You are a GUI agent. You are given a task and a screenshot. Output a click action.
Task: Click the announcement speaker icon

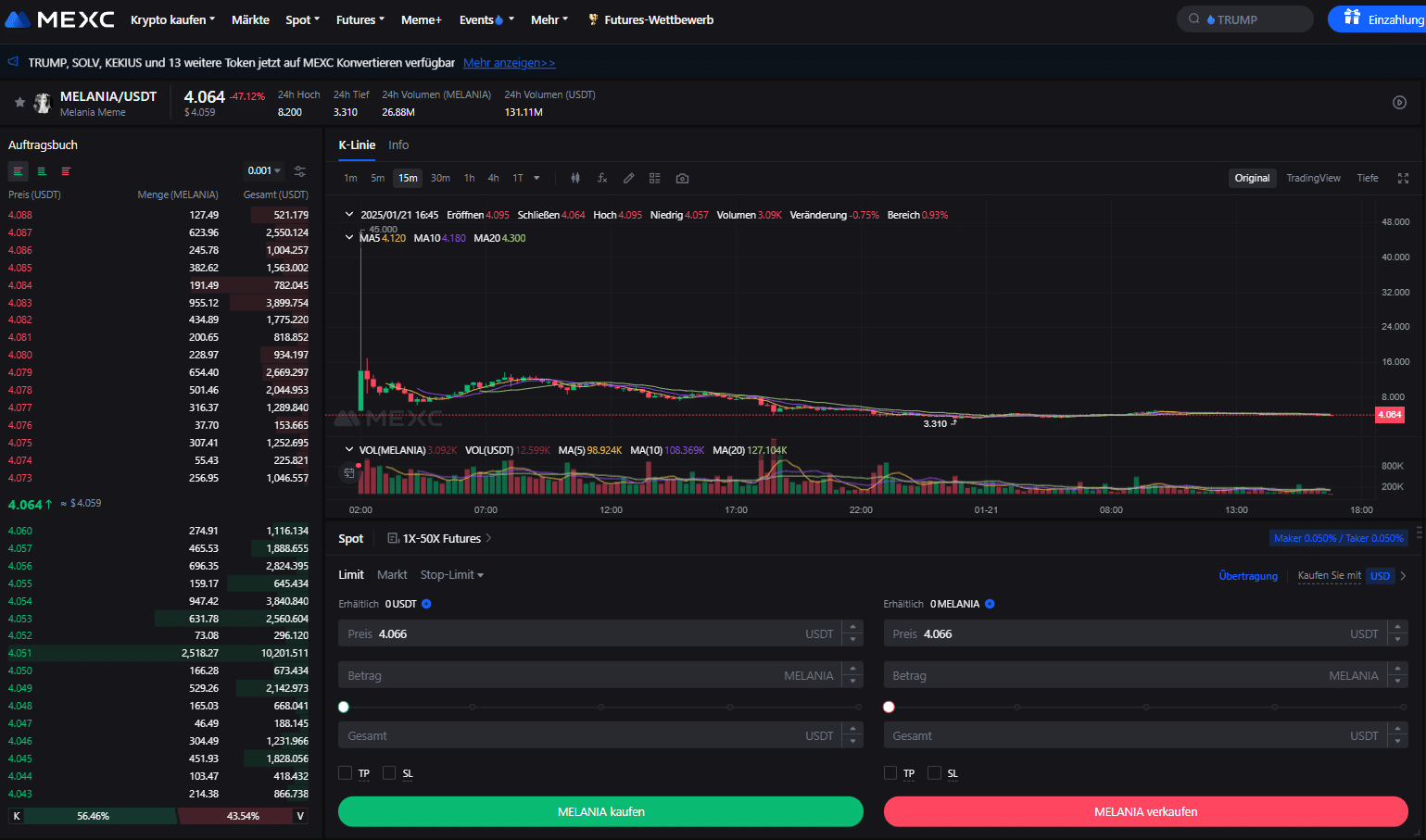coord(13,62)
